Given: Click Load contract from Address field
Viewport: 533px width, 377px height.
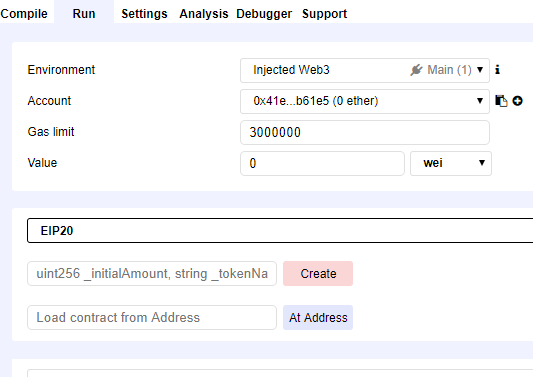Looking at the screenshot, I should [152, 317].
